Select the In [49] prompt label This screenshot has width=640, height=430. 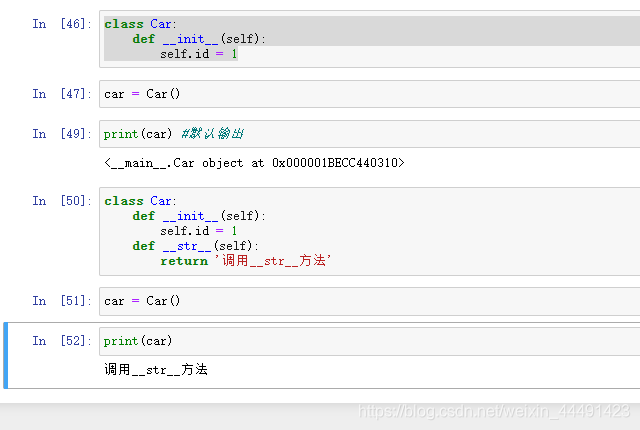point(62,134)
